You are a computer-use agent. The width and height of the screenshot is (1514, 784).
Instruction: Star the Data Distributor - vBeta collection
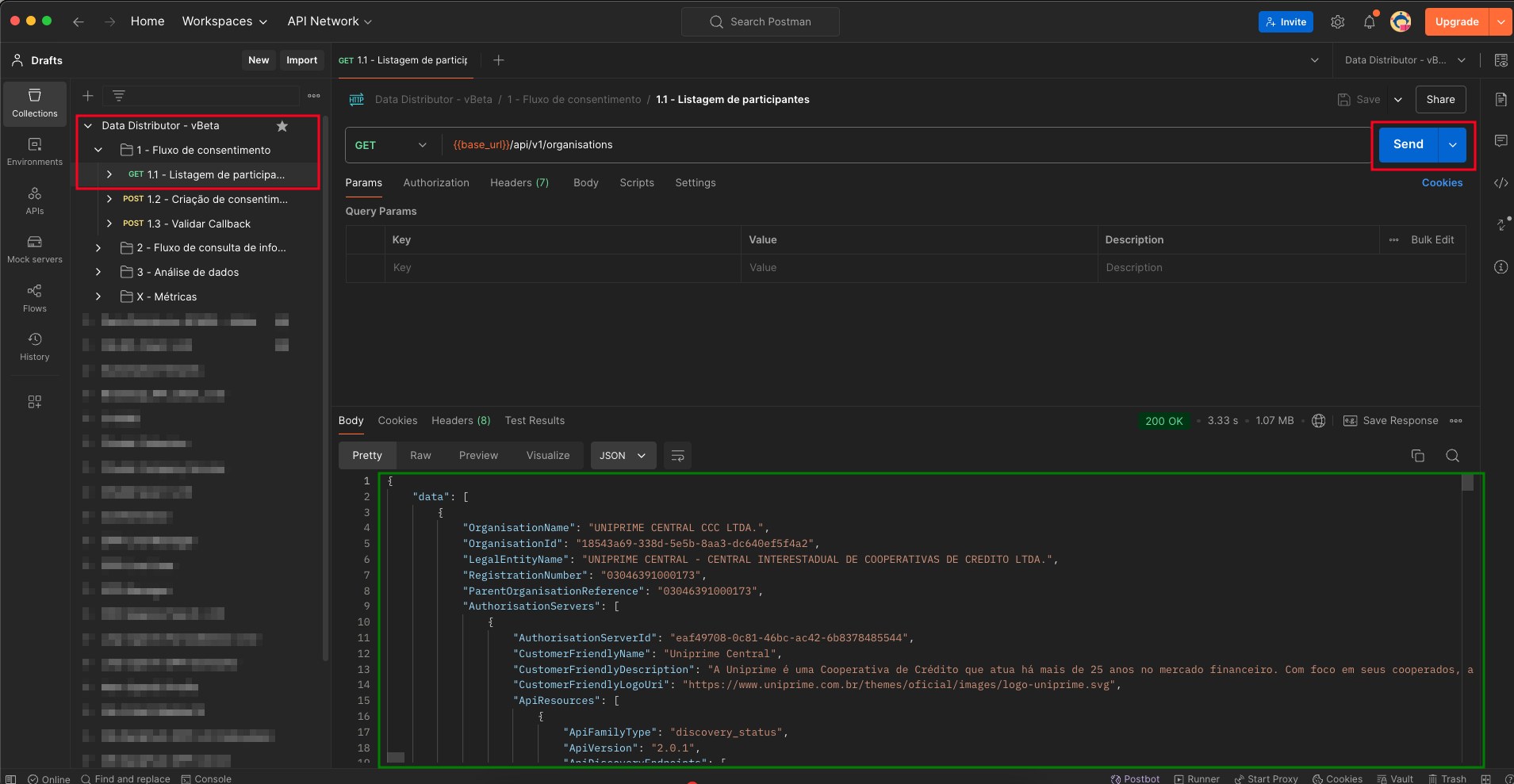coord(282,126)
